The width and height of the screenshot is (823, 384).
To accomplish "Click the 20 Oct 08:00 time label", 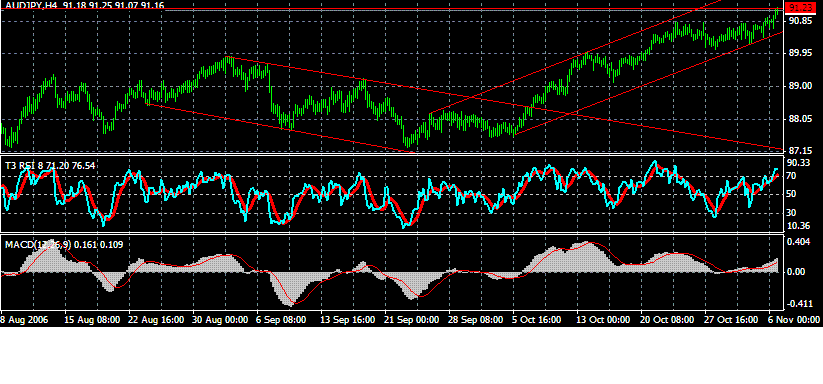I will [668, 319].
